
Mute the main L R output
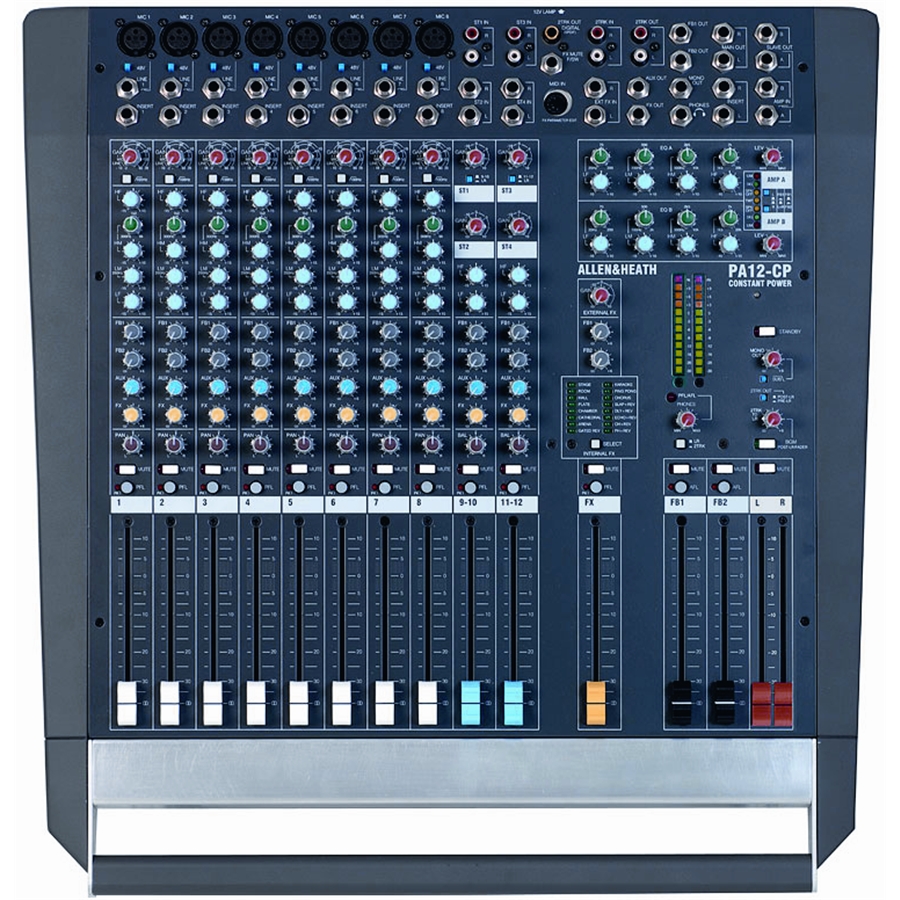766,469
